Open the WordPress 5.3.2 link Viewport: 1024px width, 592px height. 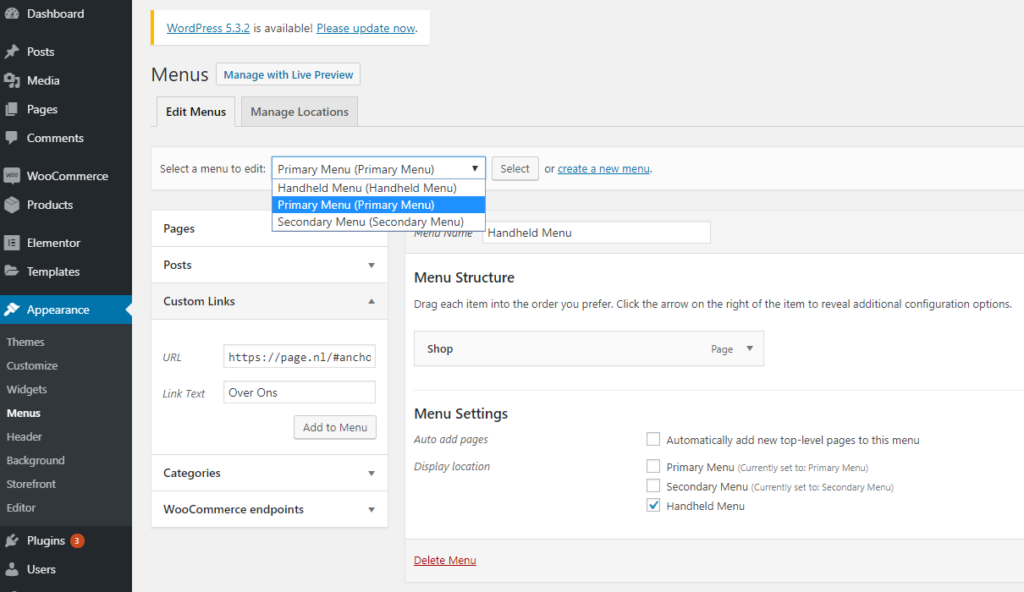[208, 28]
